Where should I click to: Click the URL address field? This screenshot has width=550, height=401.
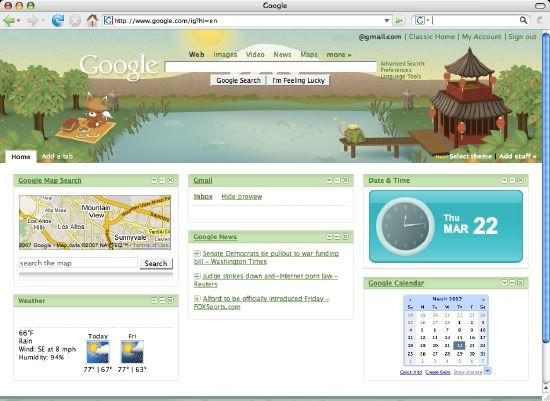(246, 21)
